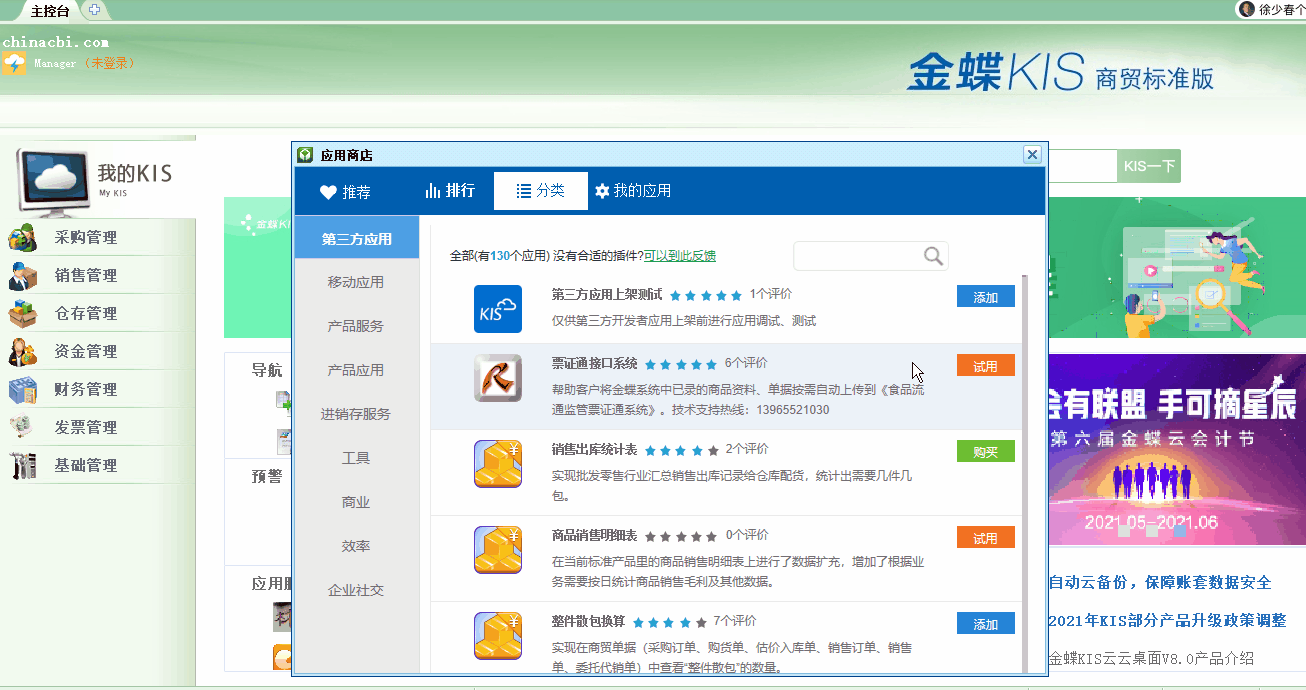Click the 6个评价 review count
Viewport: 1306px width, 690px height.
(x=746, y=363)
